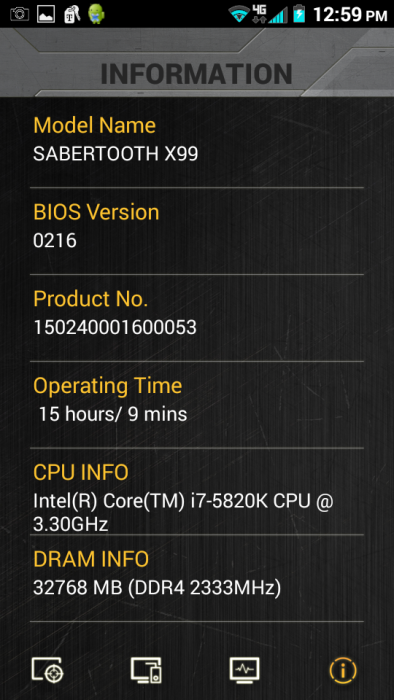The image size is (394, 700).
Task: Open the screen target icon in bottom bar
Action: point(47,670)
